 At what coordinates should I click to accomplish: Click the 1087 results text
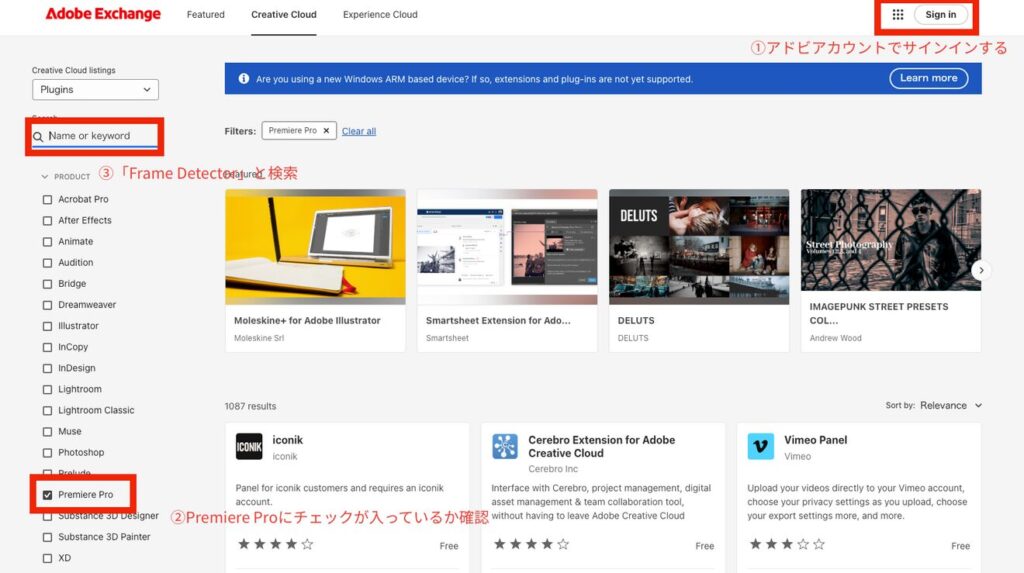click(250, 406)
